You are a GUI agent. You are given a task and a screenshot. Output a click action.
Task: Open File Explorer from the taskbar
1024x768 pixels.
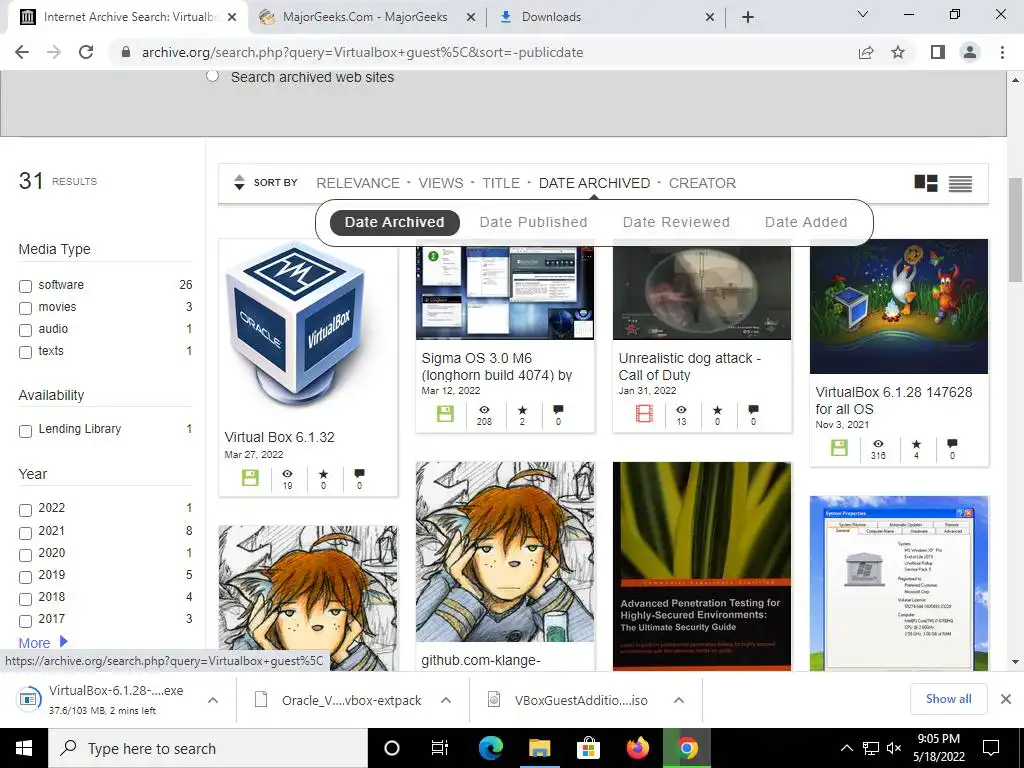(539, 748)
